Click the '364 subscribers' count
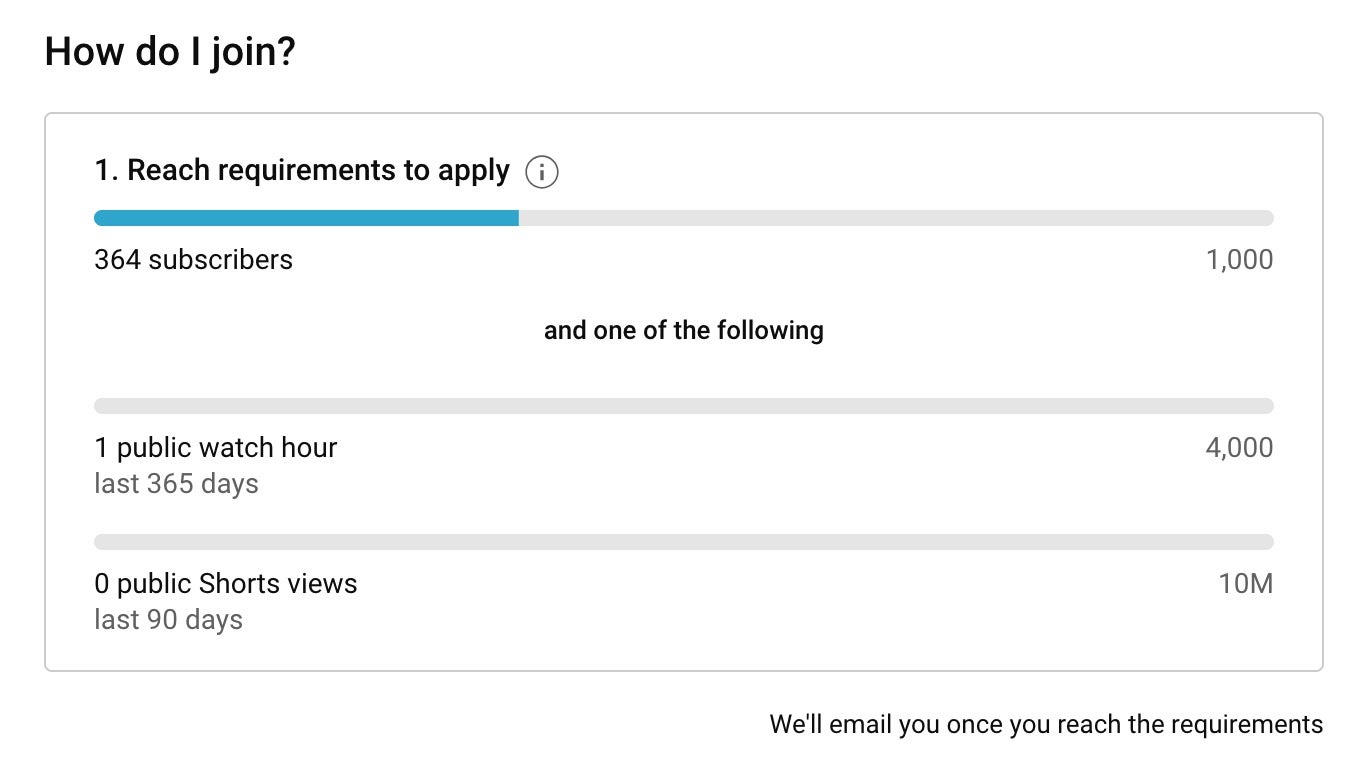 tap(193, 260)
